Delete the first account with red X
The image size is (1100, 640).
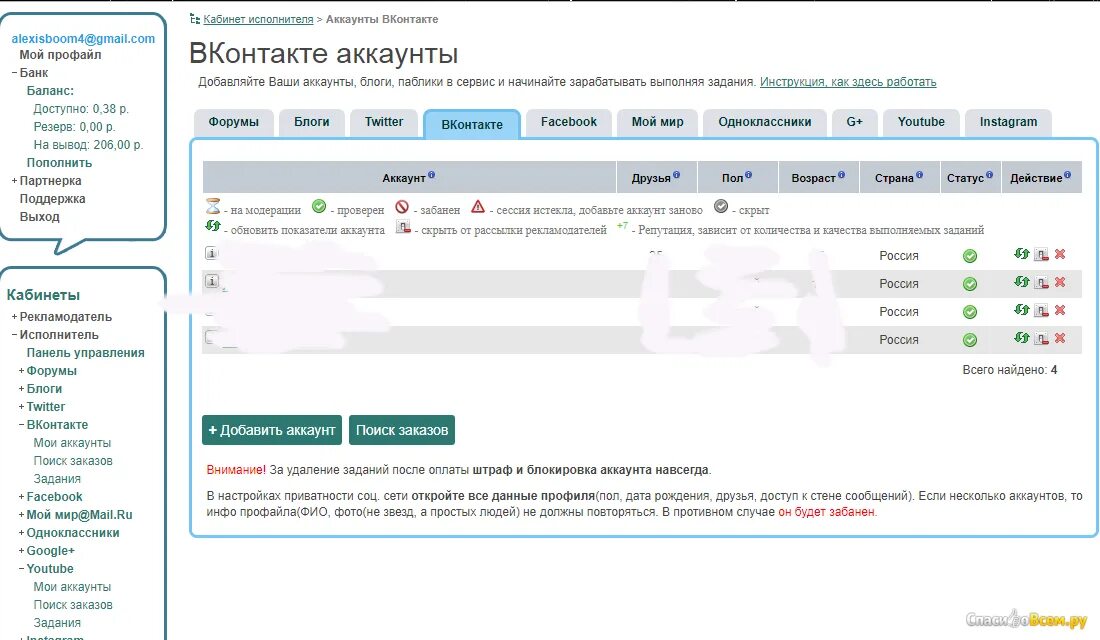1060,254
